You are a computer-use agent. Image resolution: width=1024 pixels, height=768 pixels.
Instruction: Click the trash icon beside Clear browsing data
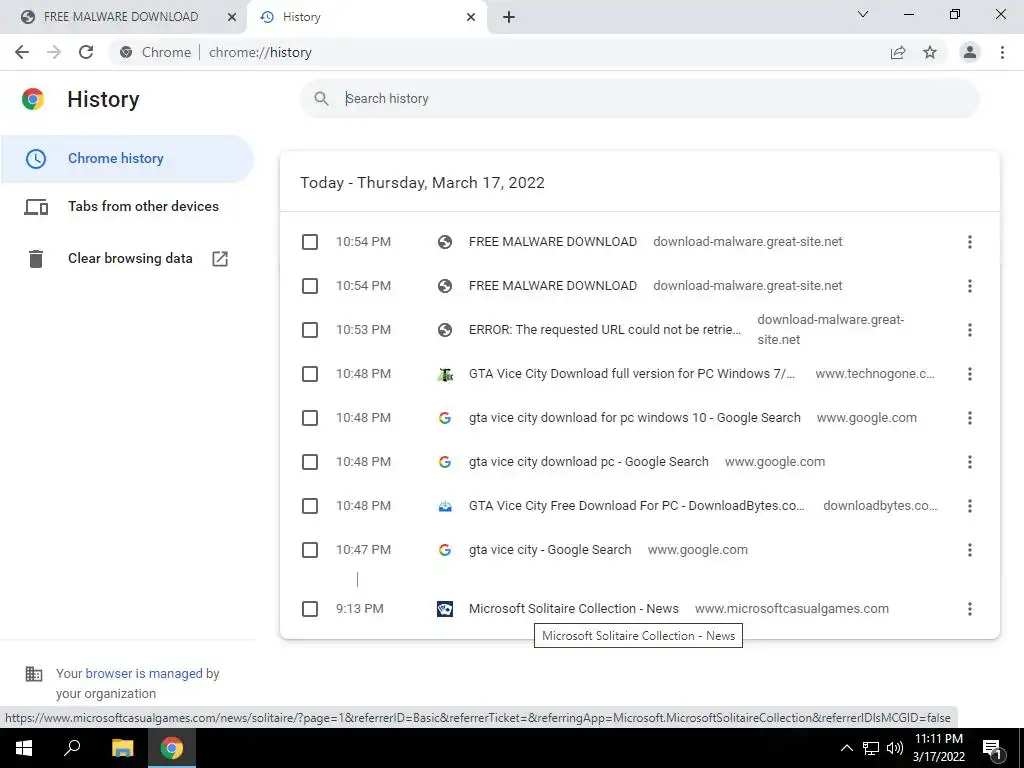click(x=36, y=259)
